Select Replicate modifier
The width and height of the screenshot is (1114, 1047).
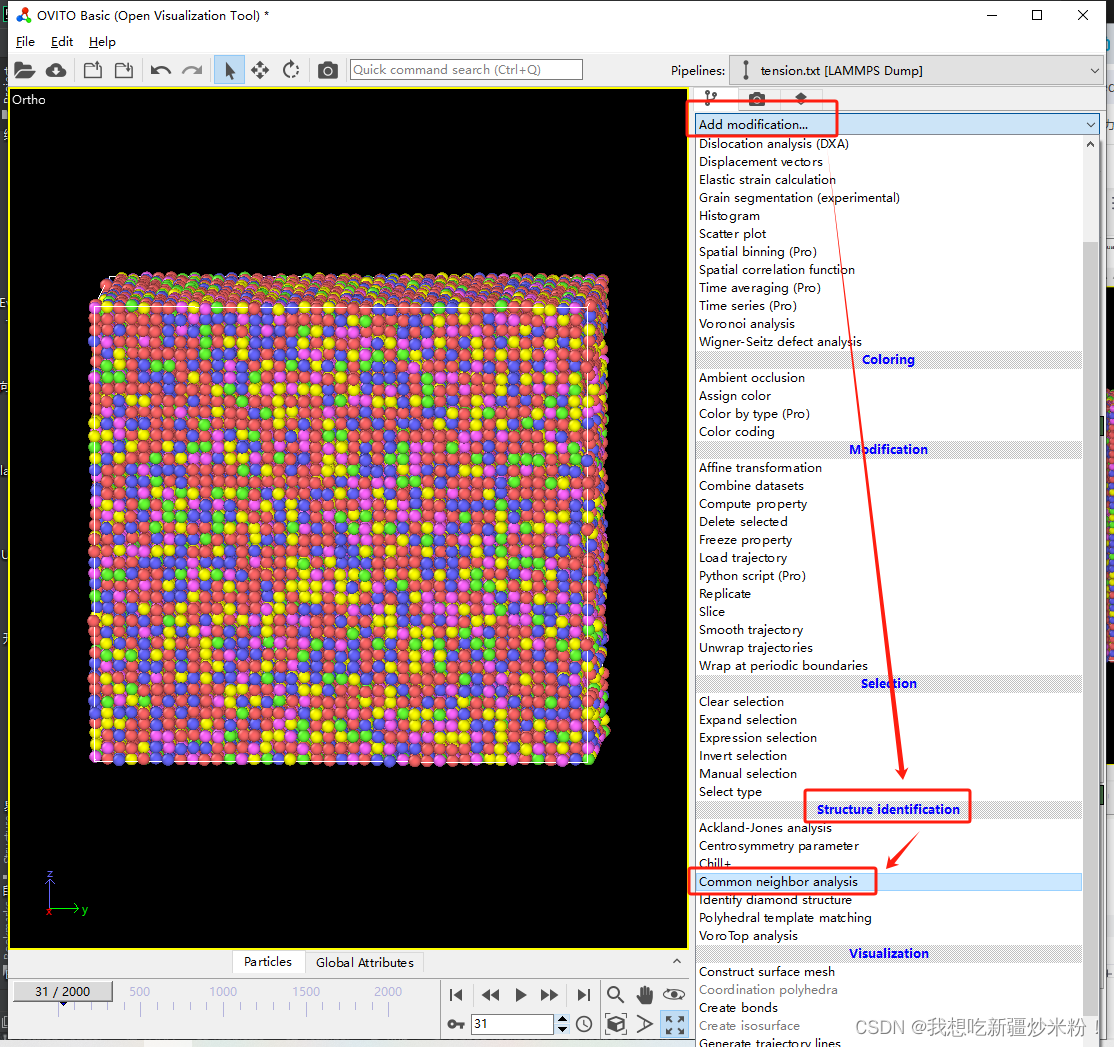point(725,594)
